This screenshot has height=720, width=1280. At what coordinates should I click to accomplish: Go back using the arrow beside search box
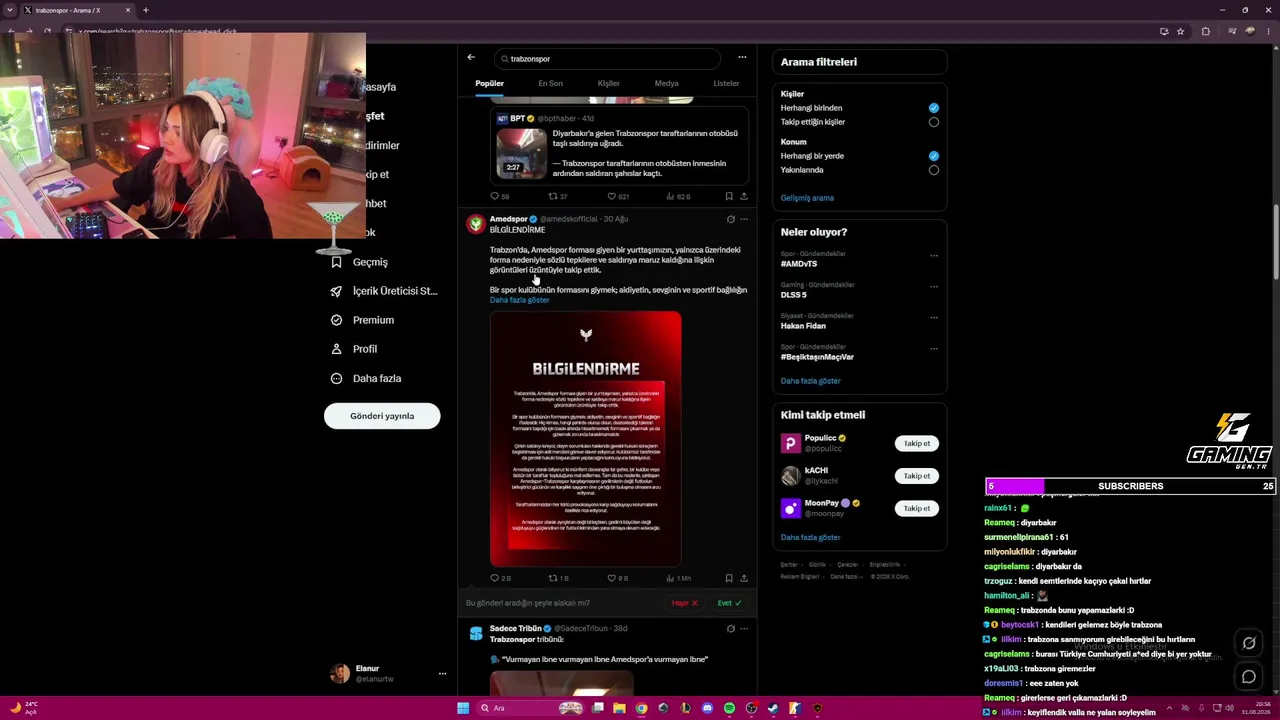(x=471, y=57)
